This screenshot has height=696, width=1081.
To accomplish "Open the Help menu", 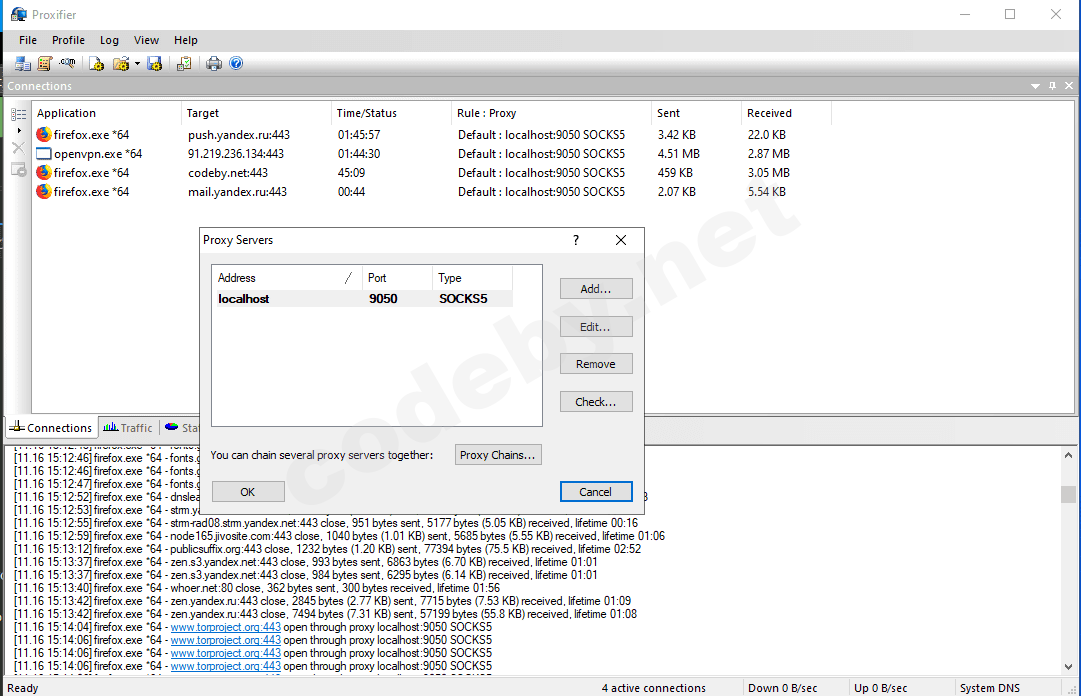I will click(185, 40).
